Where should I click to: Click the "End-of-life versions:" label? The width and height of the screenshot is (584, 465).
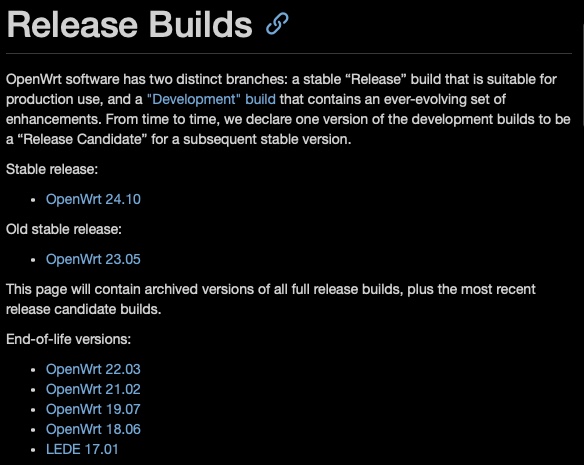point(69,339)
